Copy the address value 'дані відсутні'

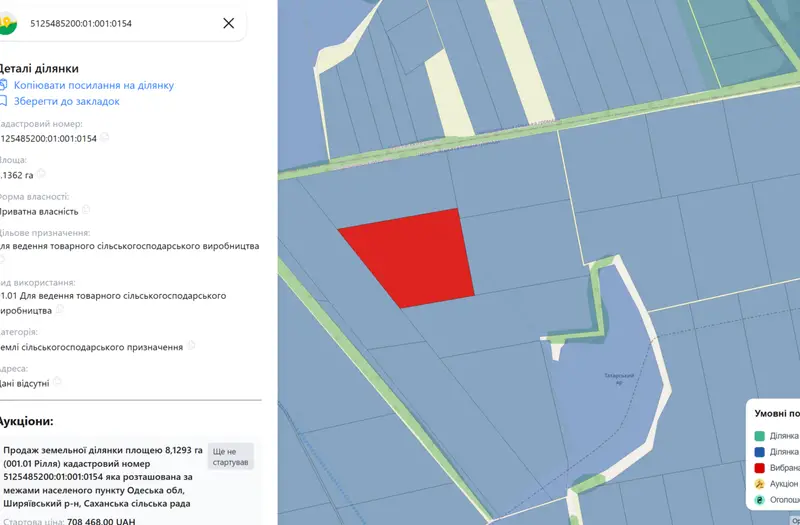(x=57, y=382)
